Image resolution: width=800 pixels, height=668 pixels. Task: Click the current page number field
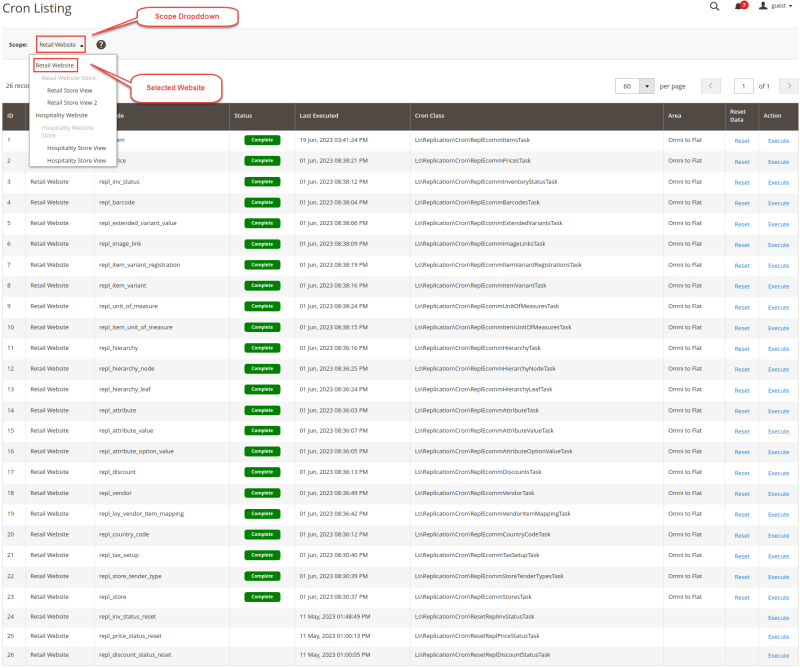pos(743,86)
